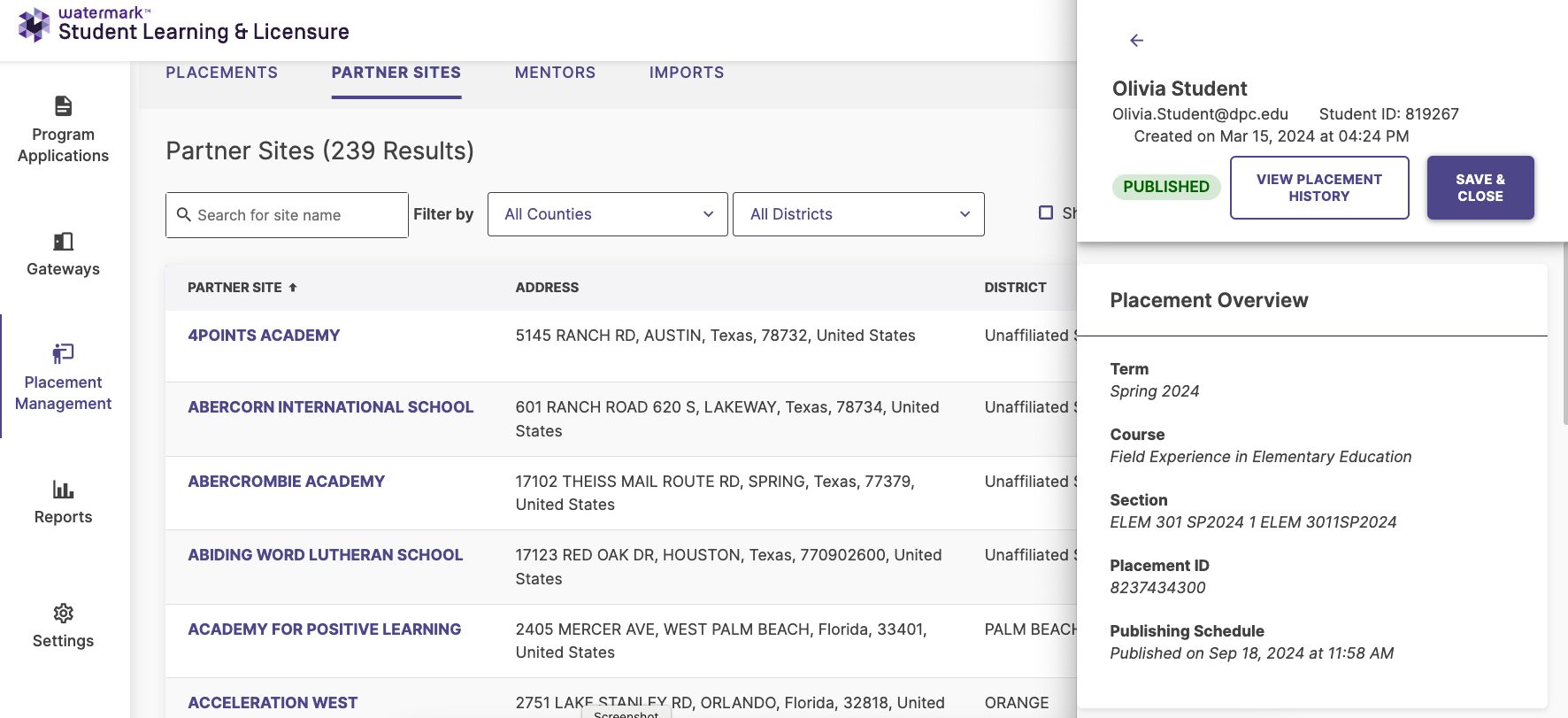Toggle the checkbox beside the district filter

1046,212
